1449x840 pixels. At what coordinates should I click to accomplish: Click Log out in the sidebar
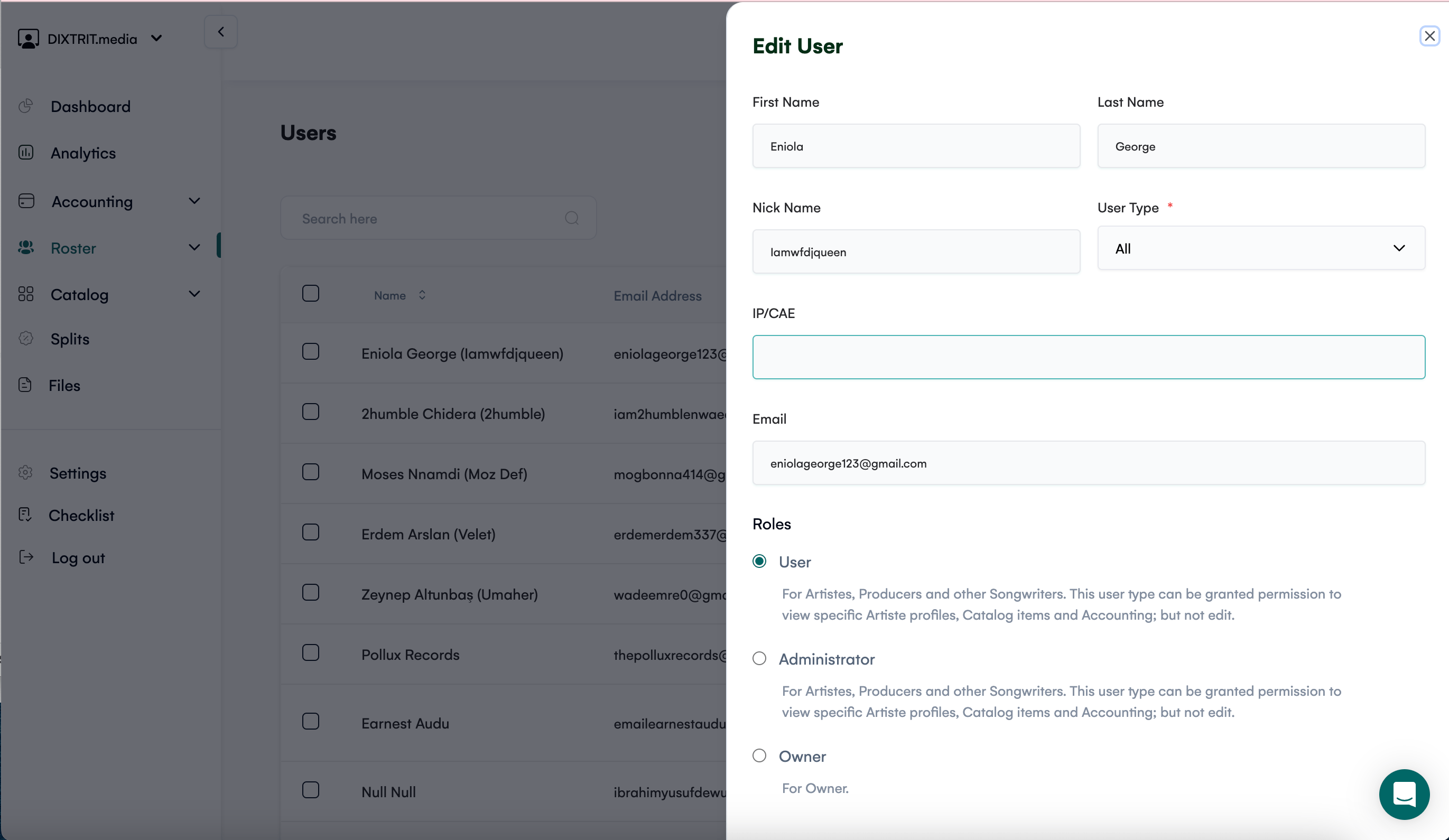click(78, 558)
